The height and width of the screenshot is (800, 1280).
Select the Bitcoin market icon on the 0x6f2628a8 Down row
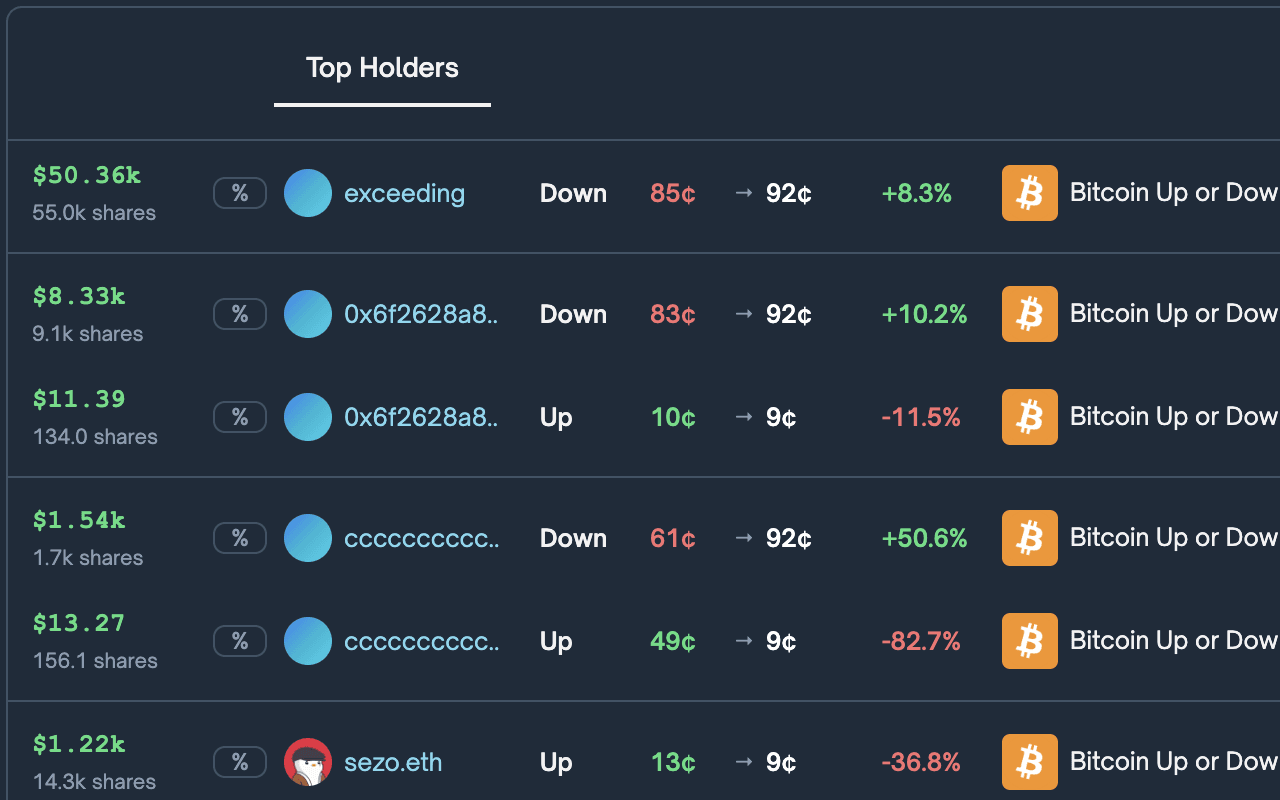click(1029, 313)
